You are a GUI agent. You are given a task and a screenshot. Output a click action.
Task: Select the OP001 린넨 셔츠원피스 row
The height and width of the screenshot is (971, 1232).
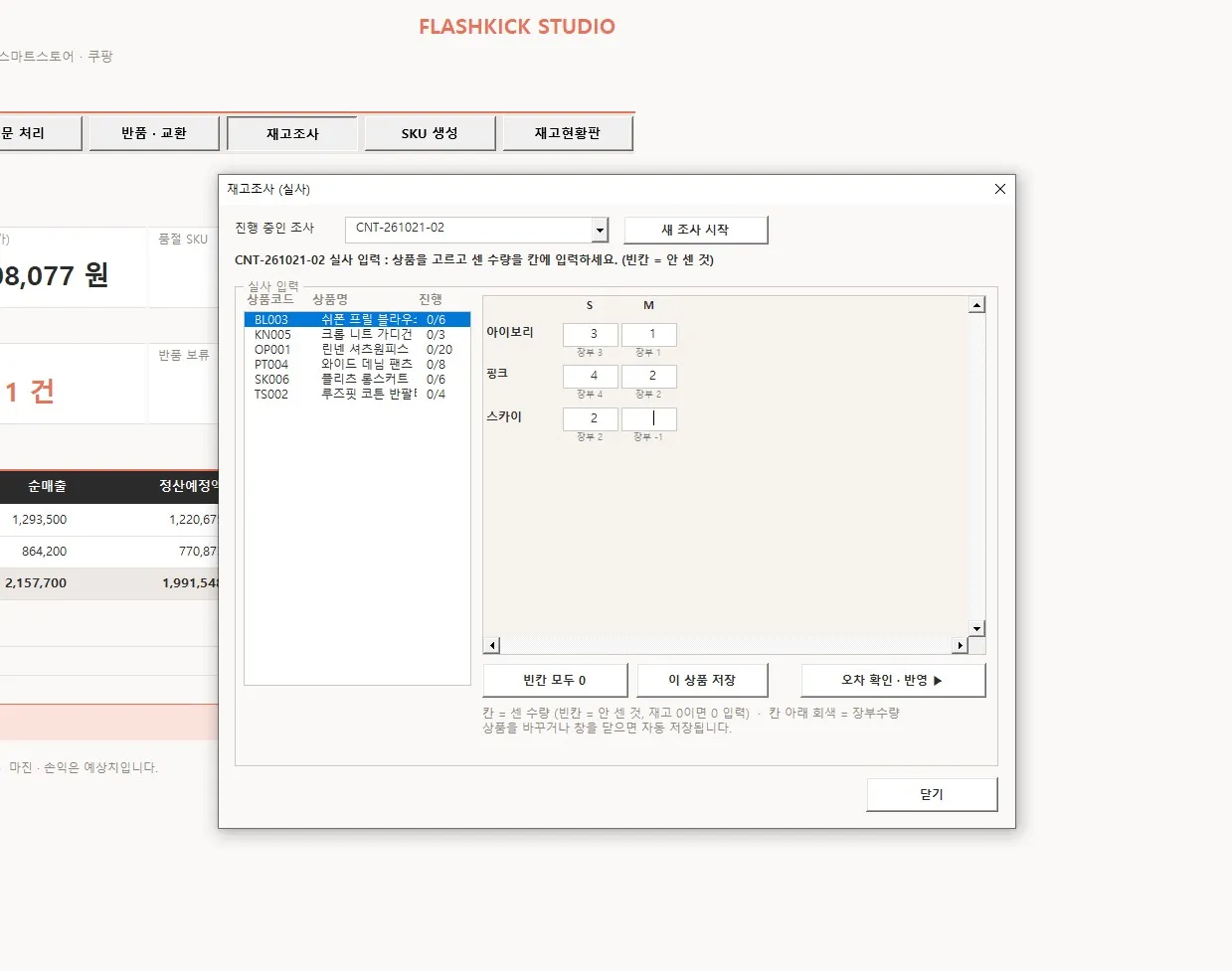[357, 350]
